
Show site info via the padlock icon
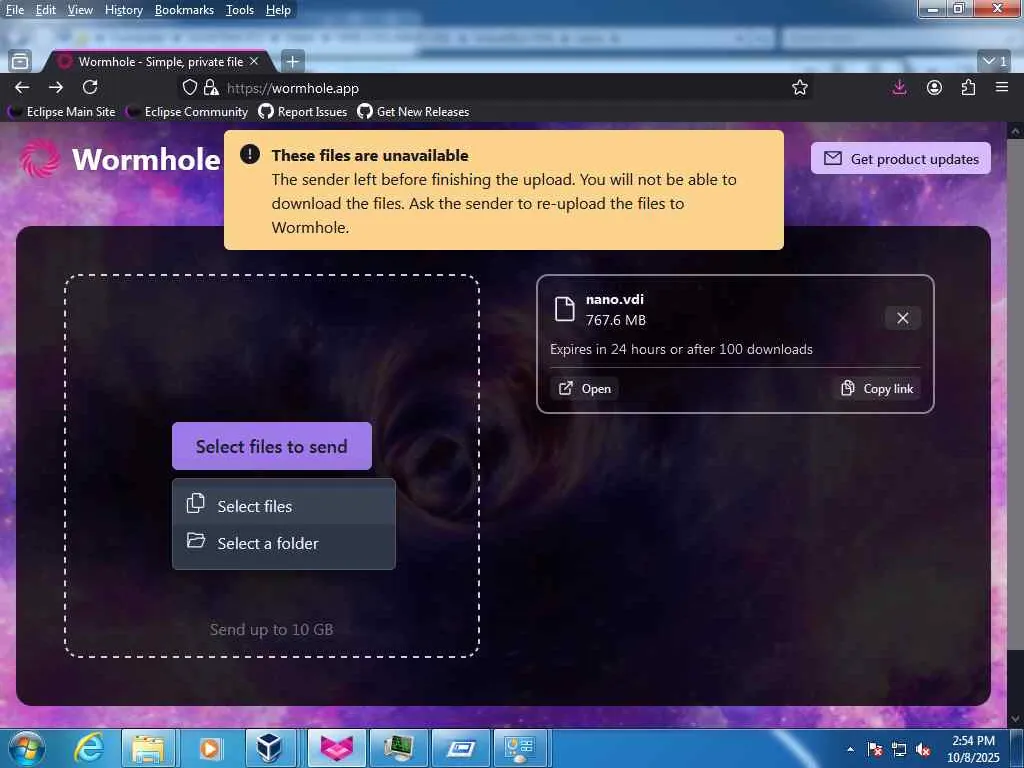click(x=210, y=88)
